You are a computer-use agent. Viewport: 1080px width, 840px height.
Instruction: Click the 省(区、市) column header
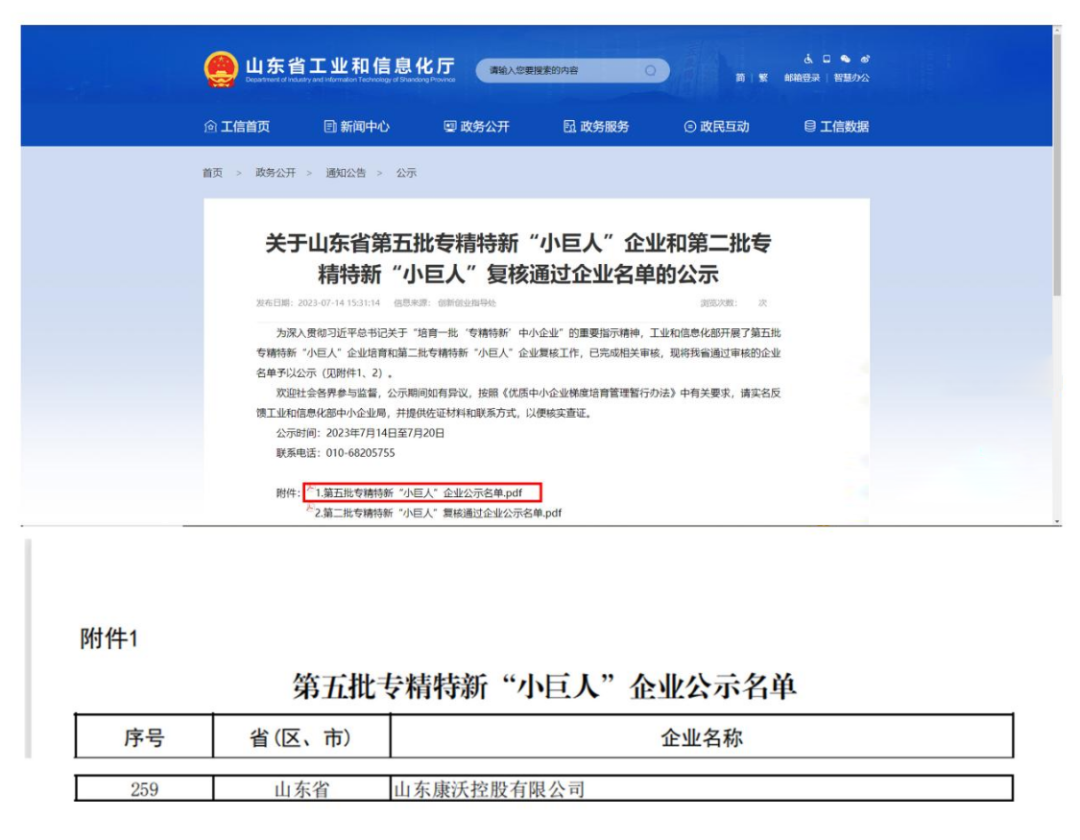coord(301,737)
